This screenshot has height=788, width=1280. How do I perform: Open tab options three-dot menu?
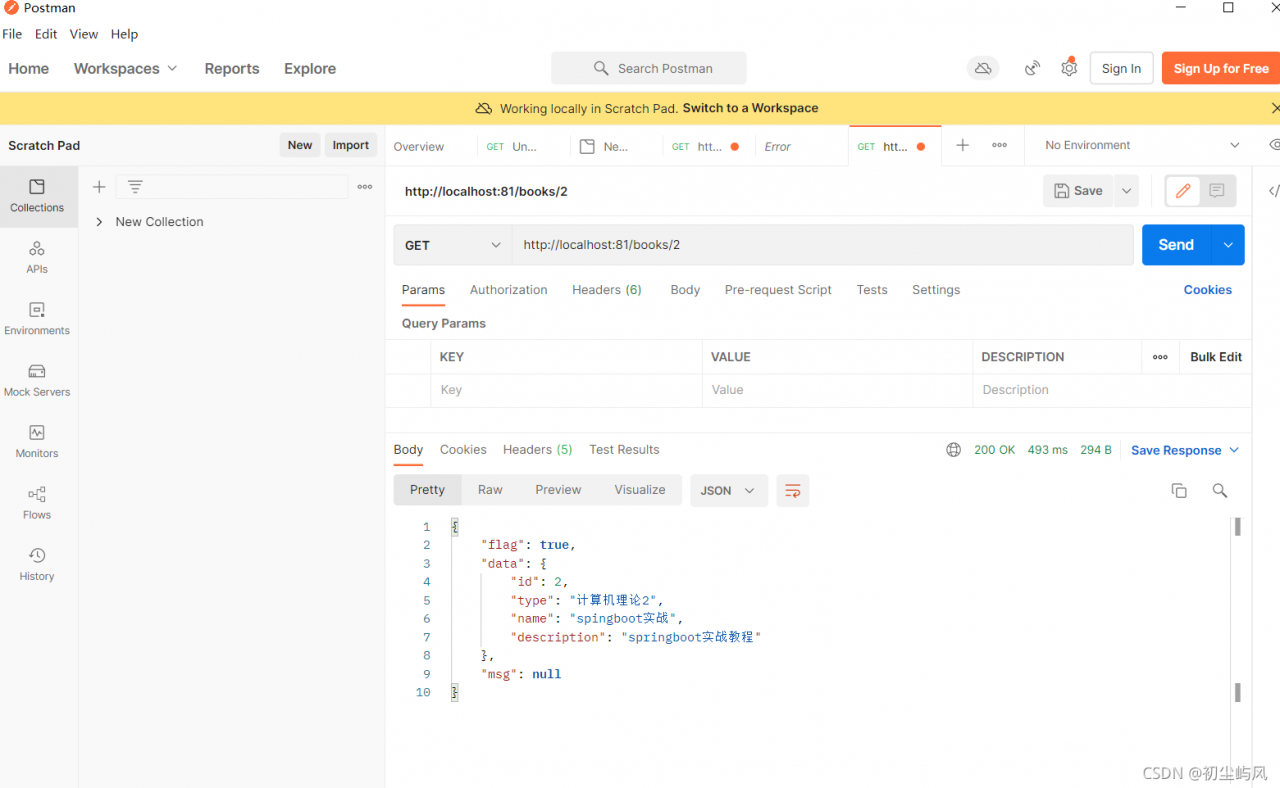tap(999, 145)
